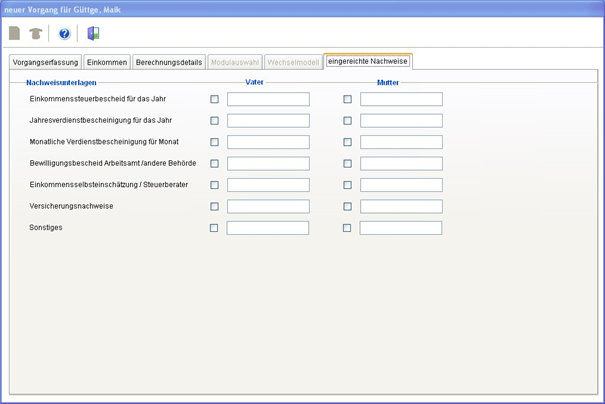Check Vater box for Bewilligungsbescheid Arbeitsamt
Image resolution: width=605 pixels, height=404 pixels.
tap(214, 164)
